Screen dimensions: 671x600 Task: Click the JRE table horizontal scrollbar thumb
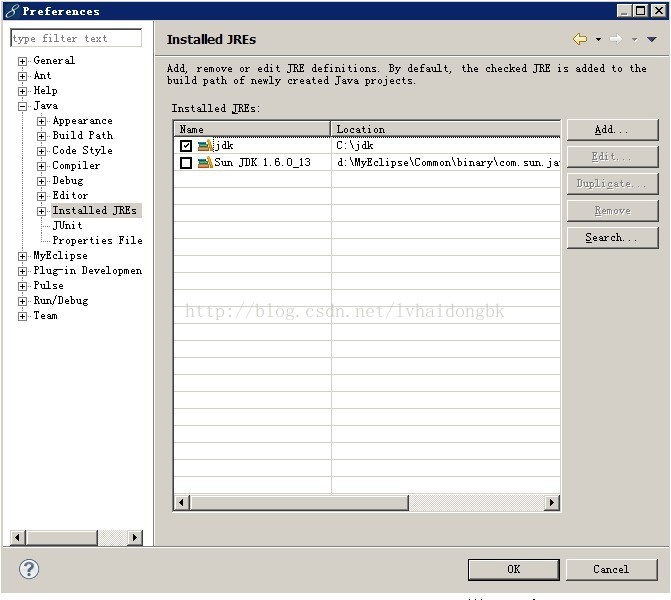(299, 502)
